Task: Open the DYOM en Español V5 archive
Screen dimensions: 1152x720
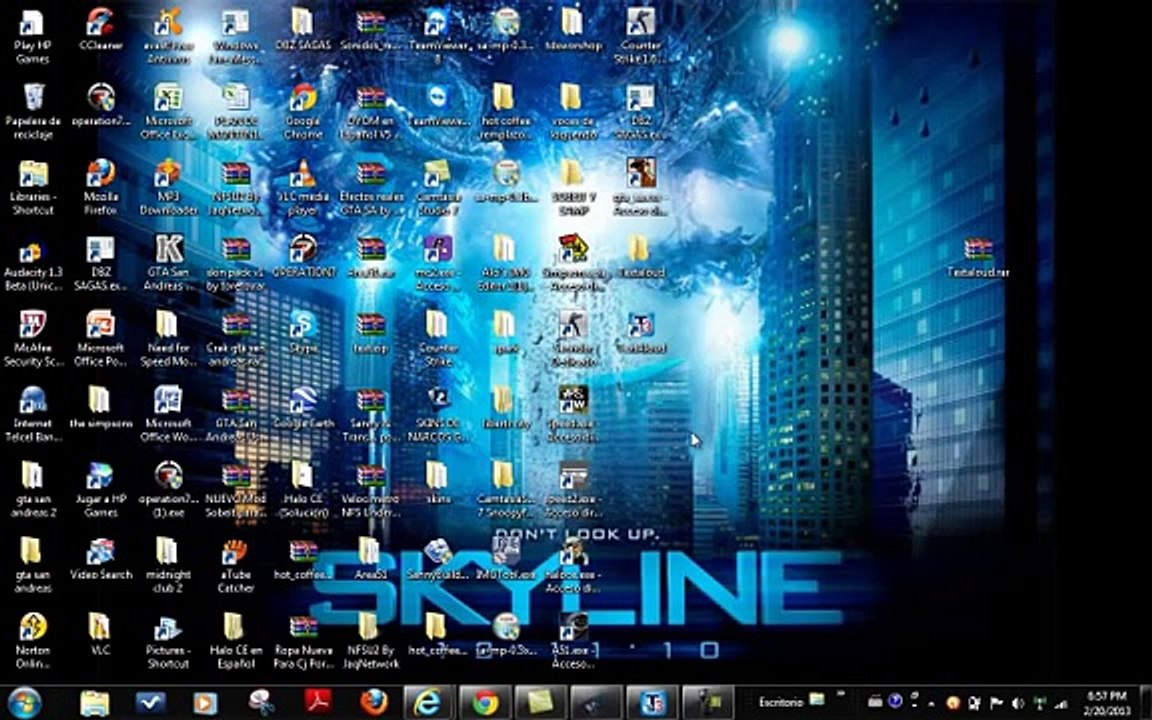Action: point(370,112)
